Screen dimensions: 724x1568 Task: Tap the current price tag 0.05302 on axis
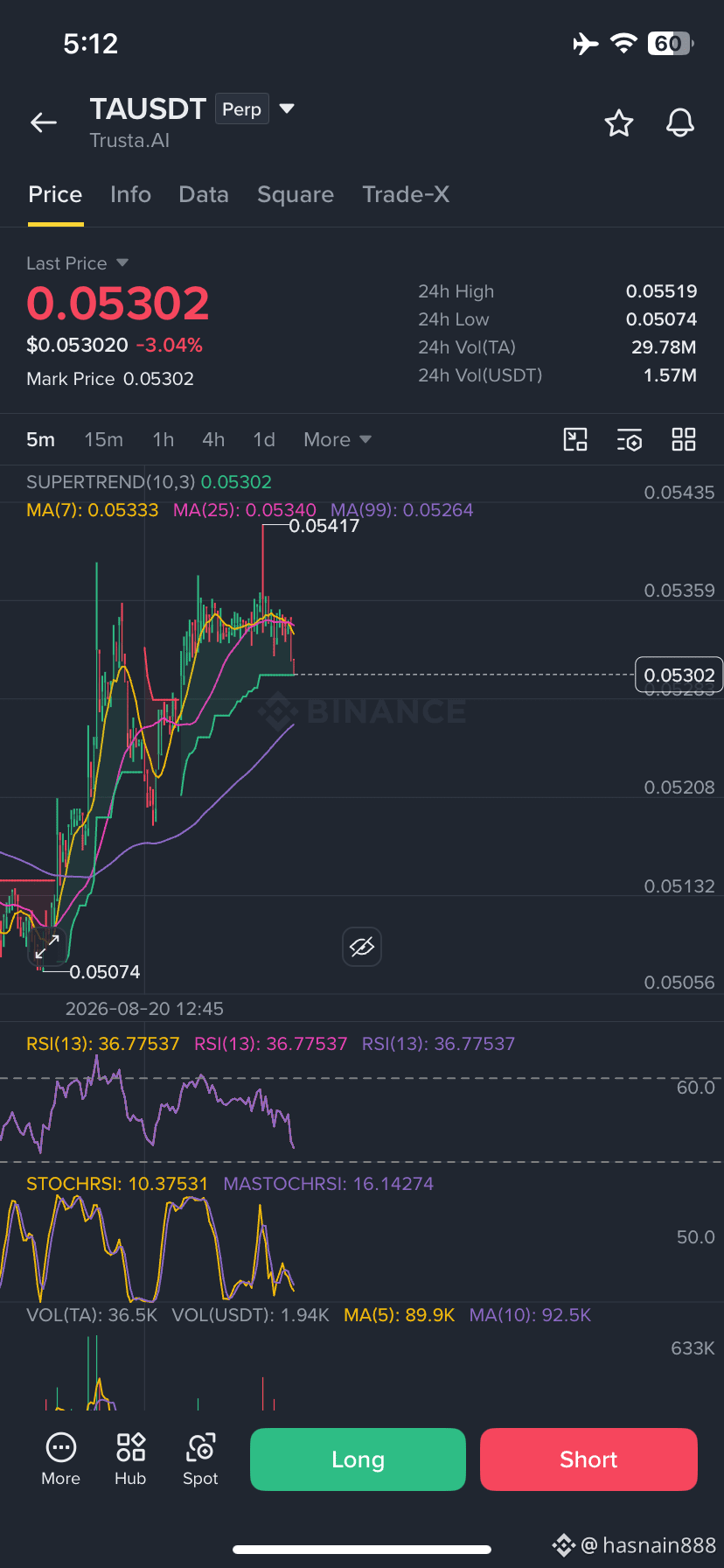(679, 675)
